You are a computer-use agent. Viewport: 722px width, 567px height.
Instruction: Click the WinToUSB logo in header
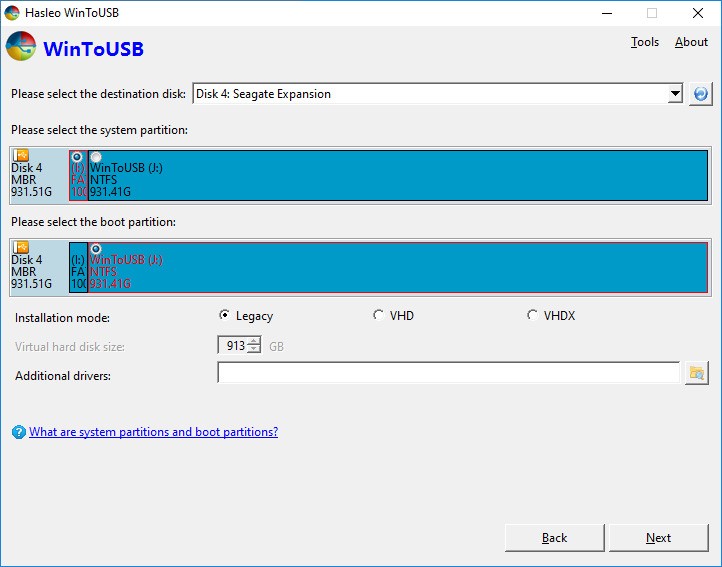click(21, 47)
